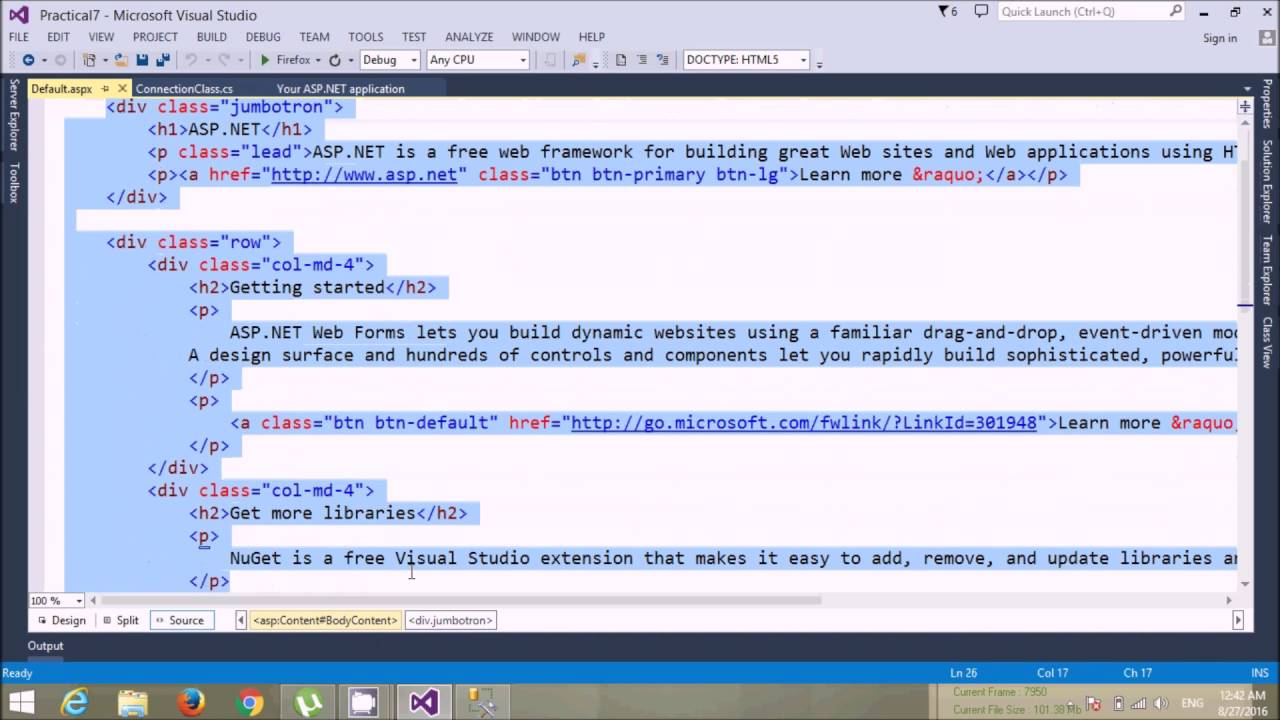Click the Find in Files toolbar icon
This screenshot has width=1280, height=720.
(578, 60)
